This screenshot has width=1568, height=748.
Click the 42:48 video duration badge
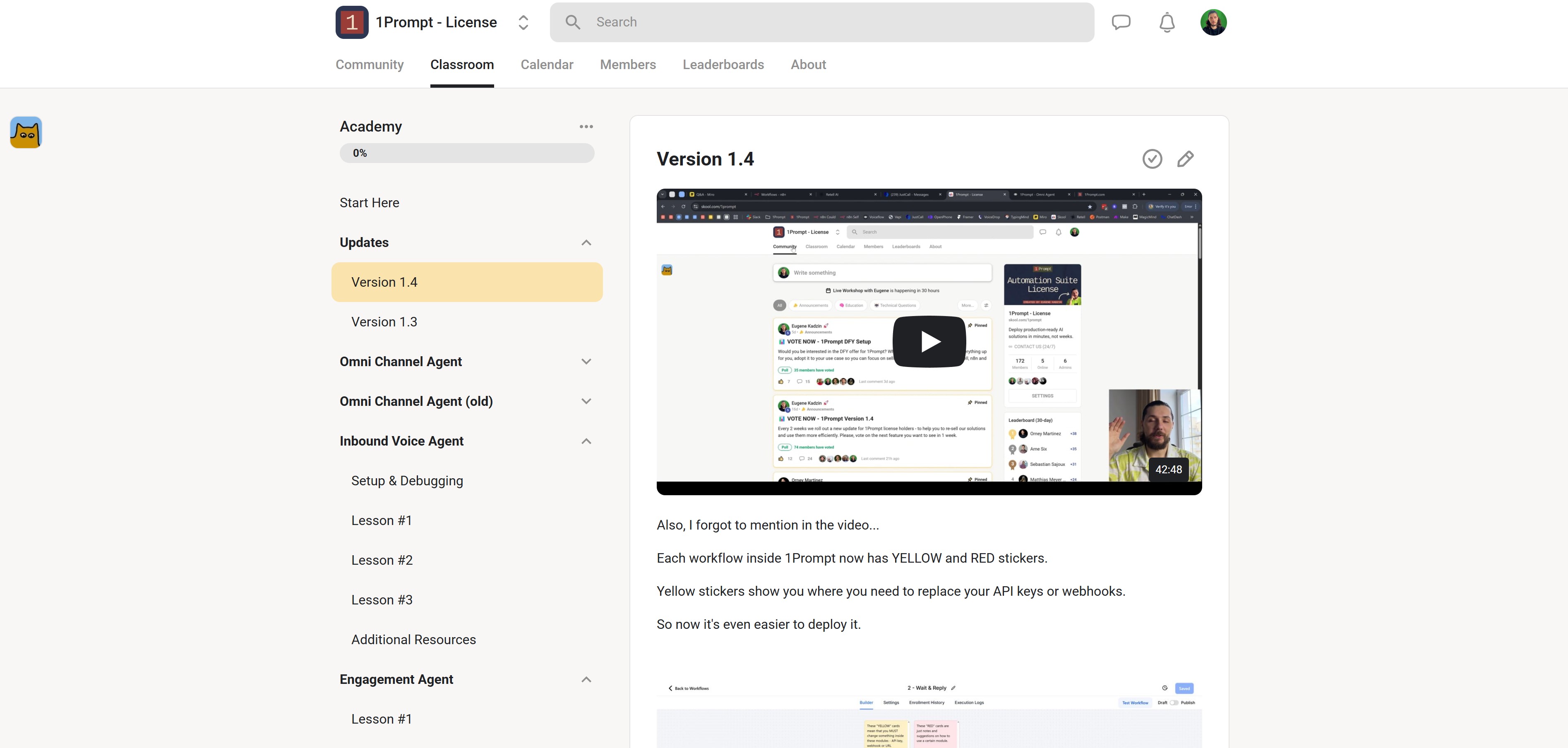[x=1168, y=469]
